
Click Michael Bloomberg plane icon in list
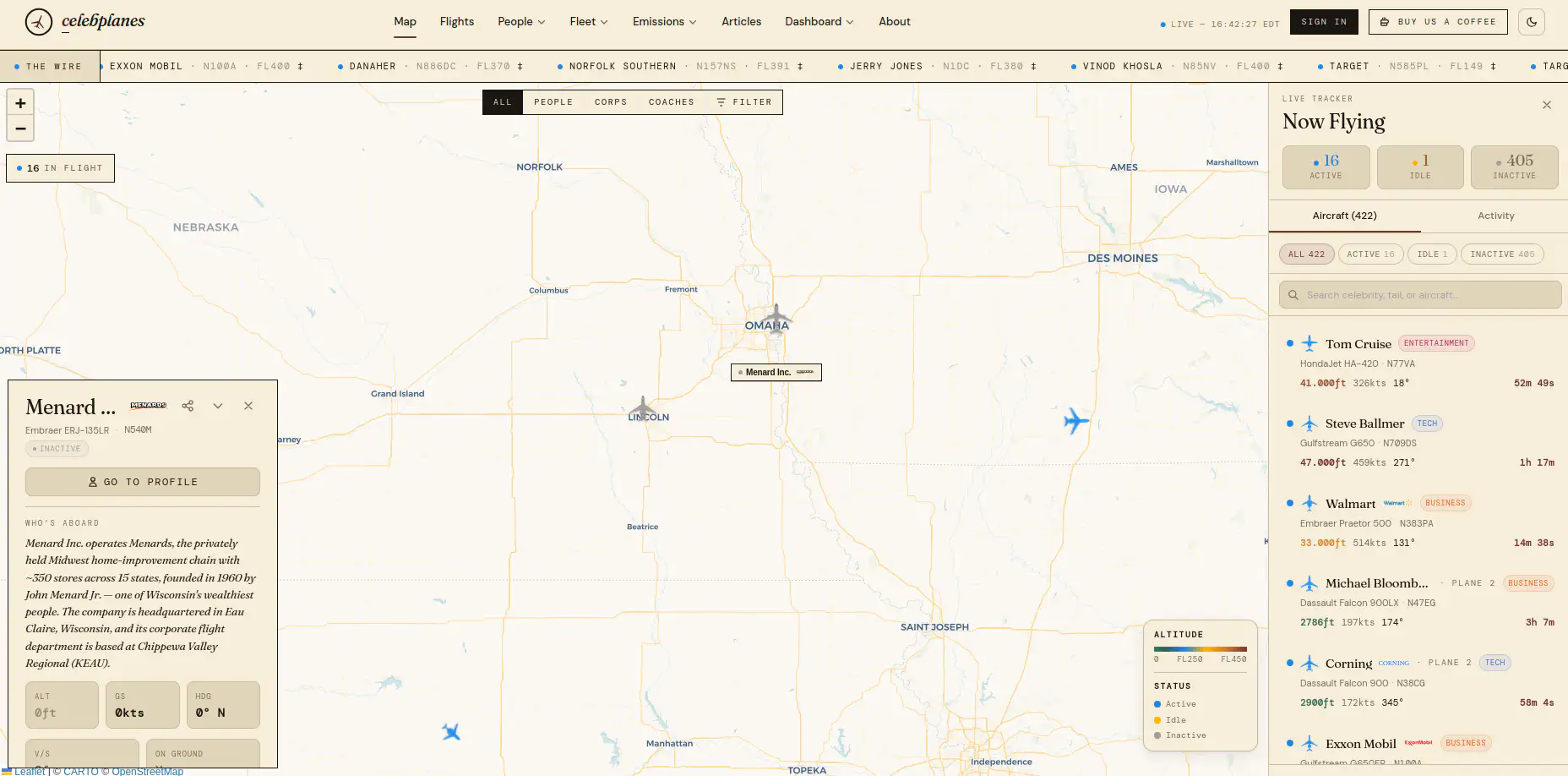(1309, 583)
